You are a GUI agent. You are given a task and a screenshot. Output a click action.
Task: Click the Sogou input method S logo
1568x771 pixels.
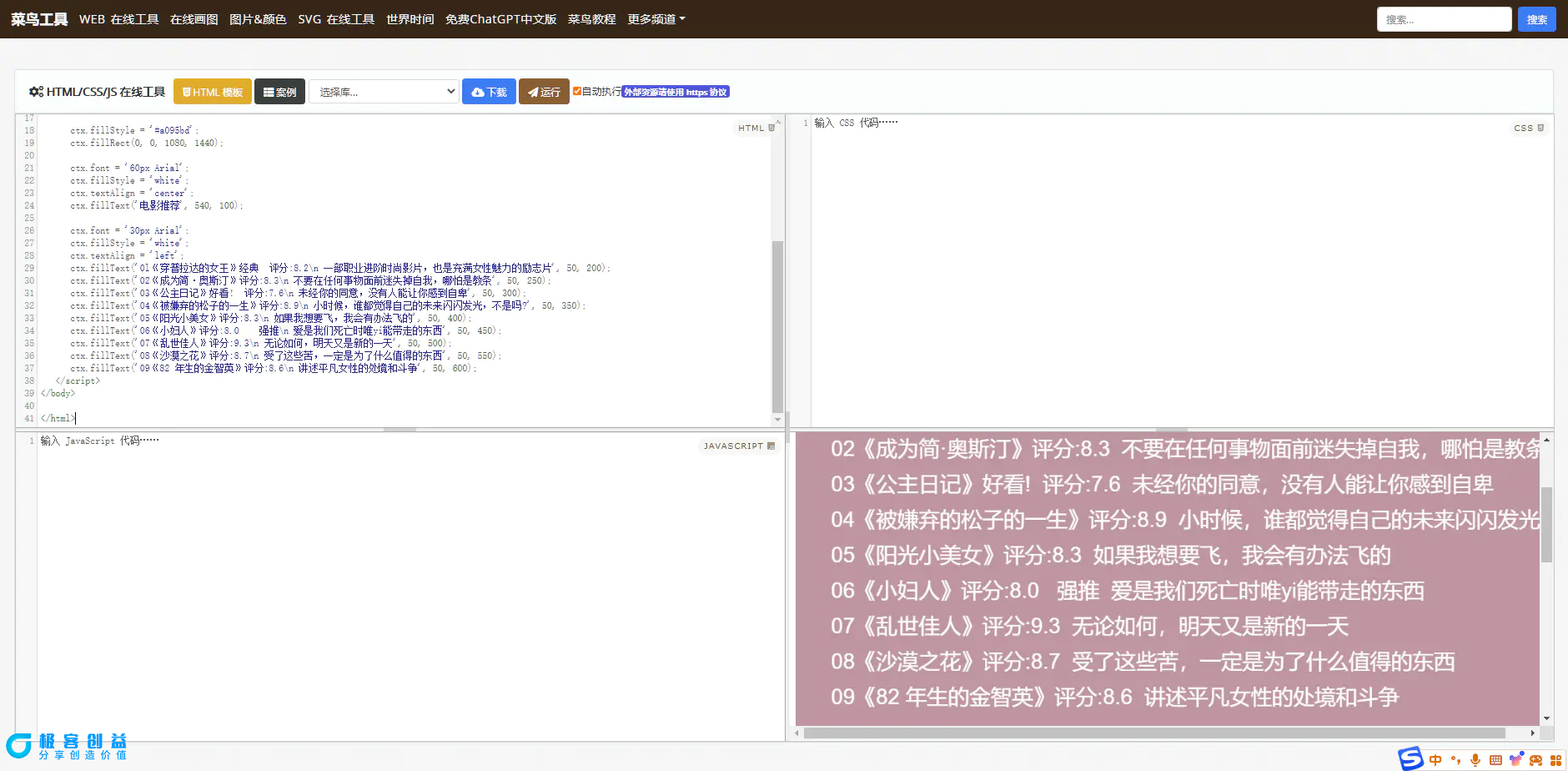(1411, 758)
